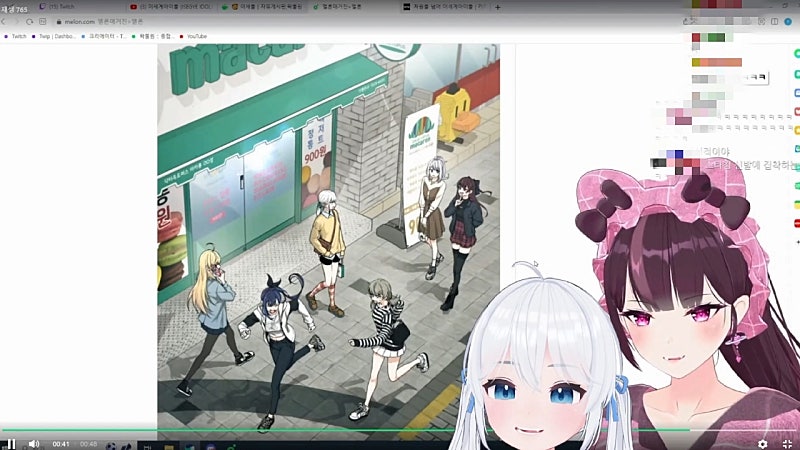Reload the page with the refresh icon

click(x=30, y=21)
